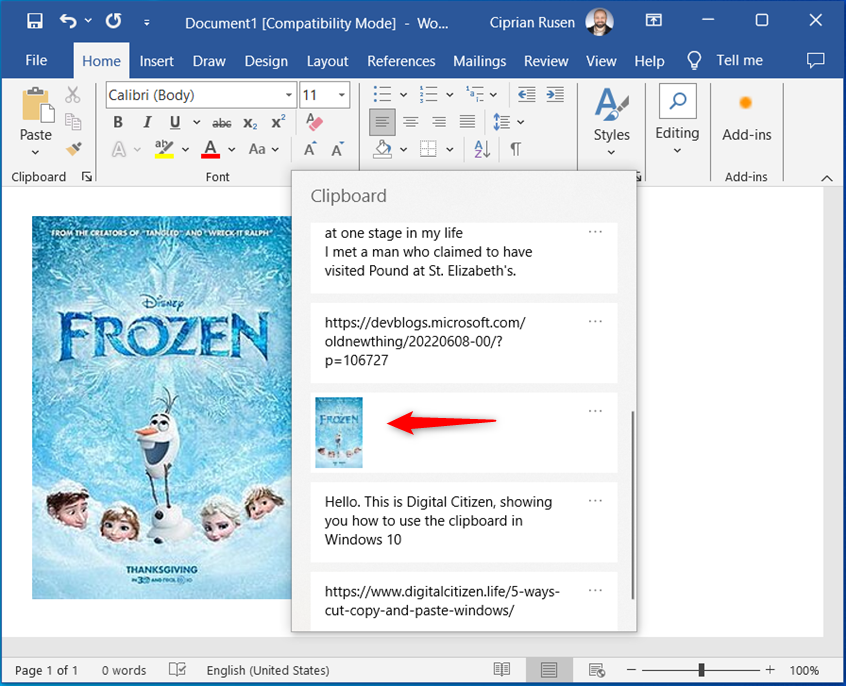Apply paragraph shading with the paint bucket

point(382,149)
